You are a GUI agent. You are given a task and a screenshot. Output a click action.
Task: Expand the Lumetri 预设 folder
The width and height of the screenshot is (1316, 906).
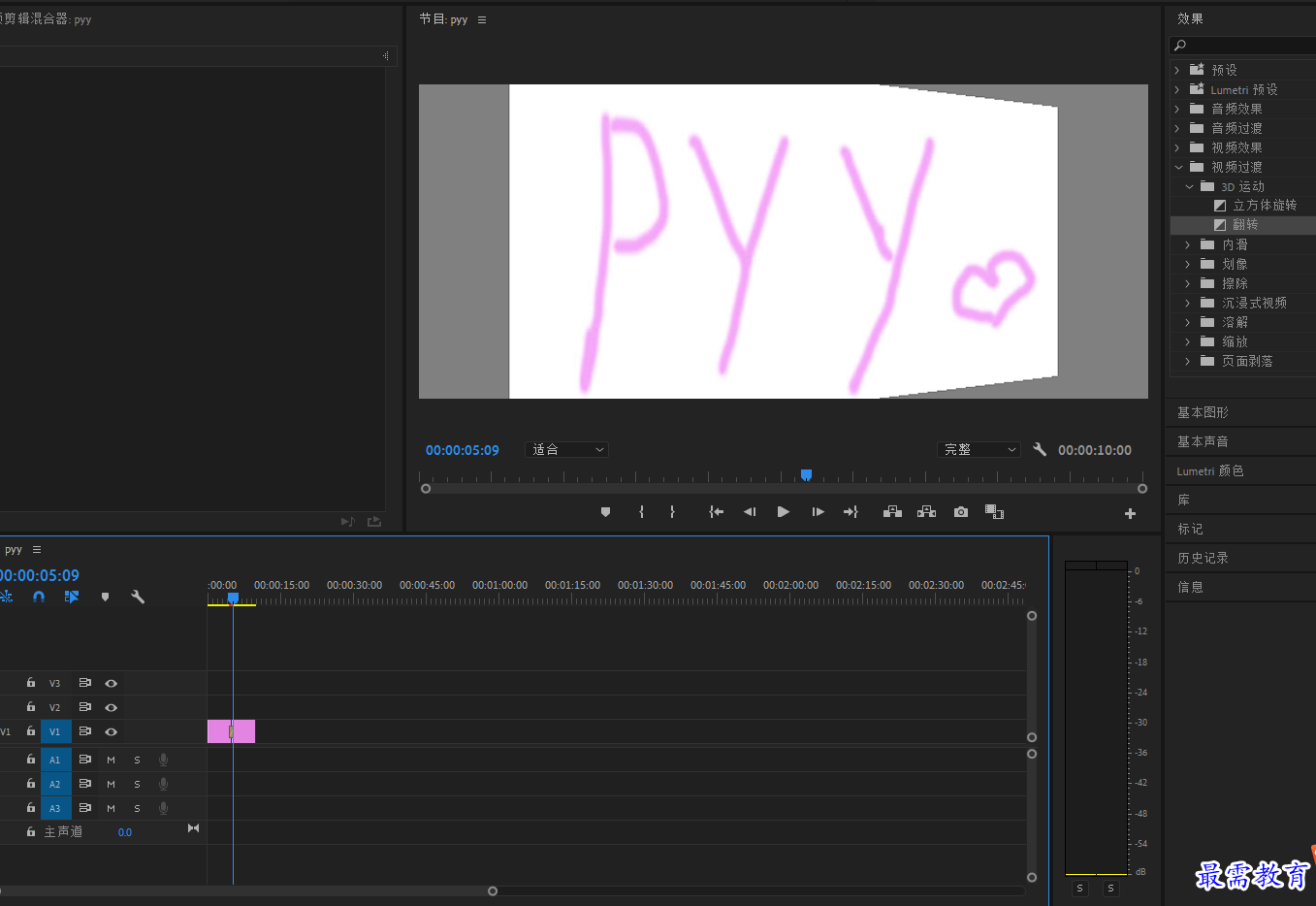point(1177,89)
